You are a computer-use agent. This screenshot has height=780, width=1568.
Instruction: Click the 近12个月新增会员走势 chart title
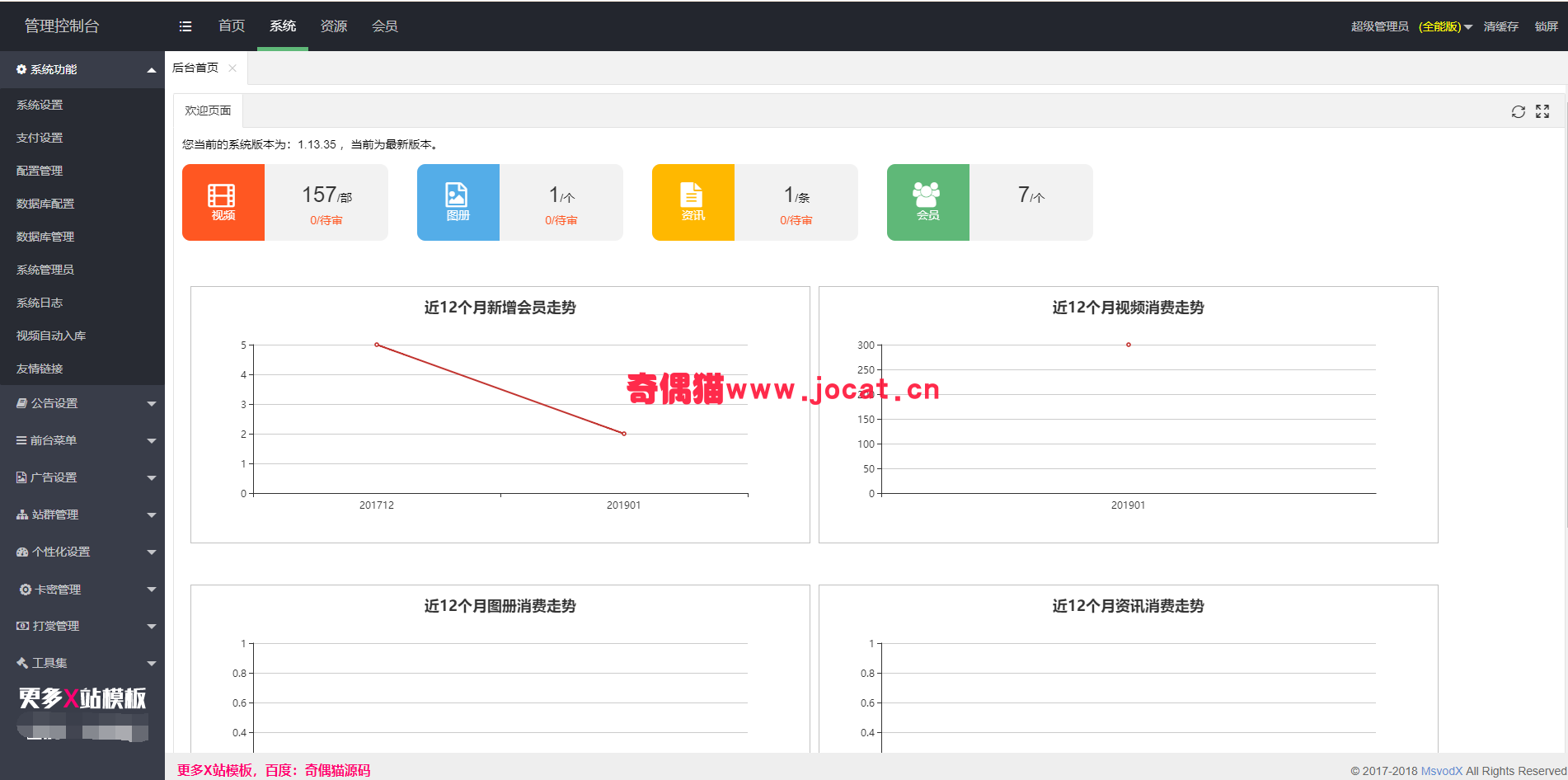[500, 308]
